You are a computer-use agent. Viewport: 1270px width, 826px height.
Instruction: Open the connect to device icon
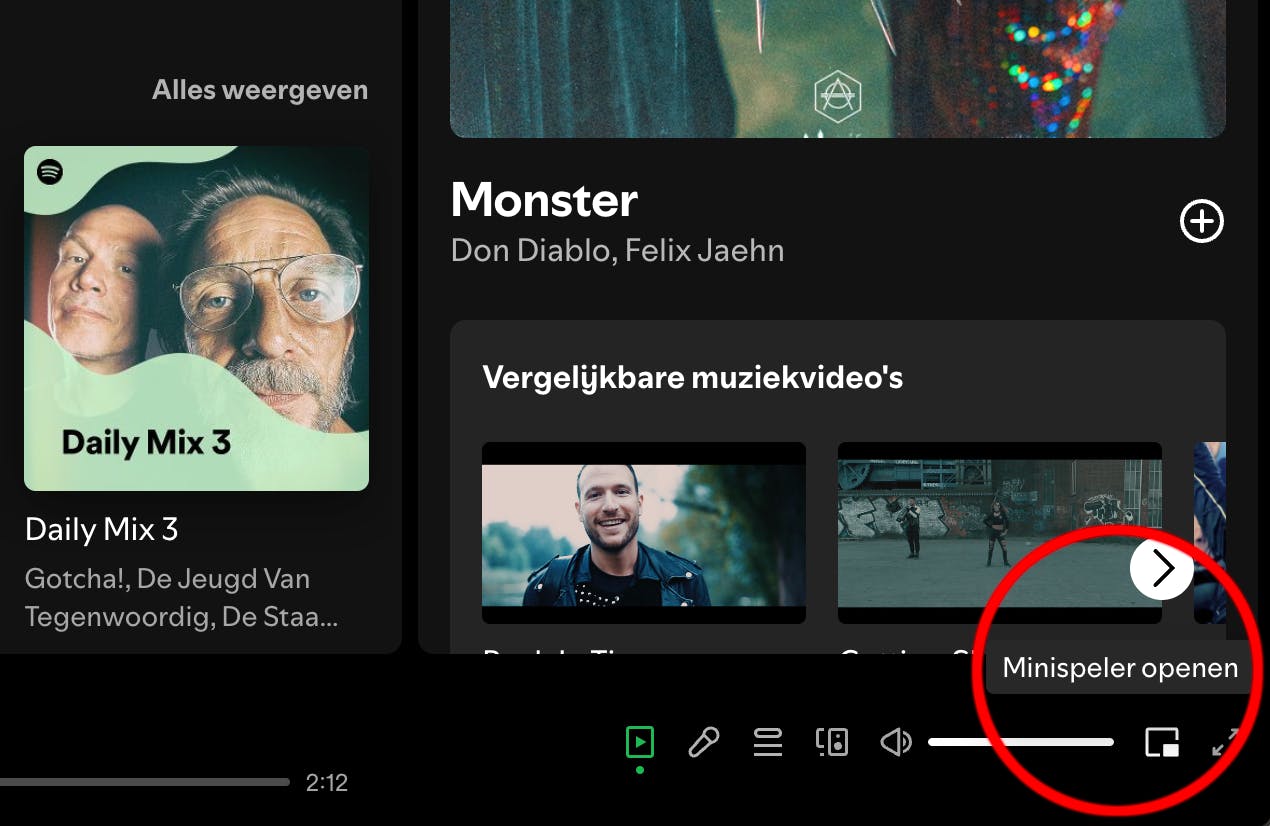click(832, 742)
